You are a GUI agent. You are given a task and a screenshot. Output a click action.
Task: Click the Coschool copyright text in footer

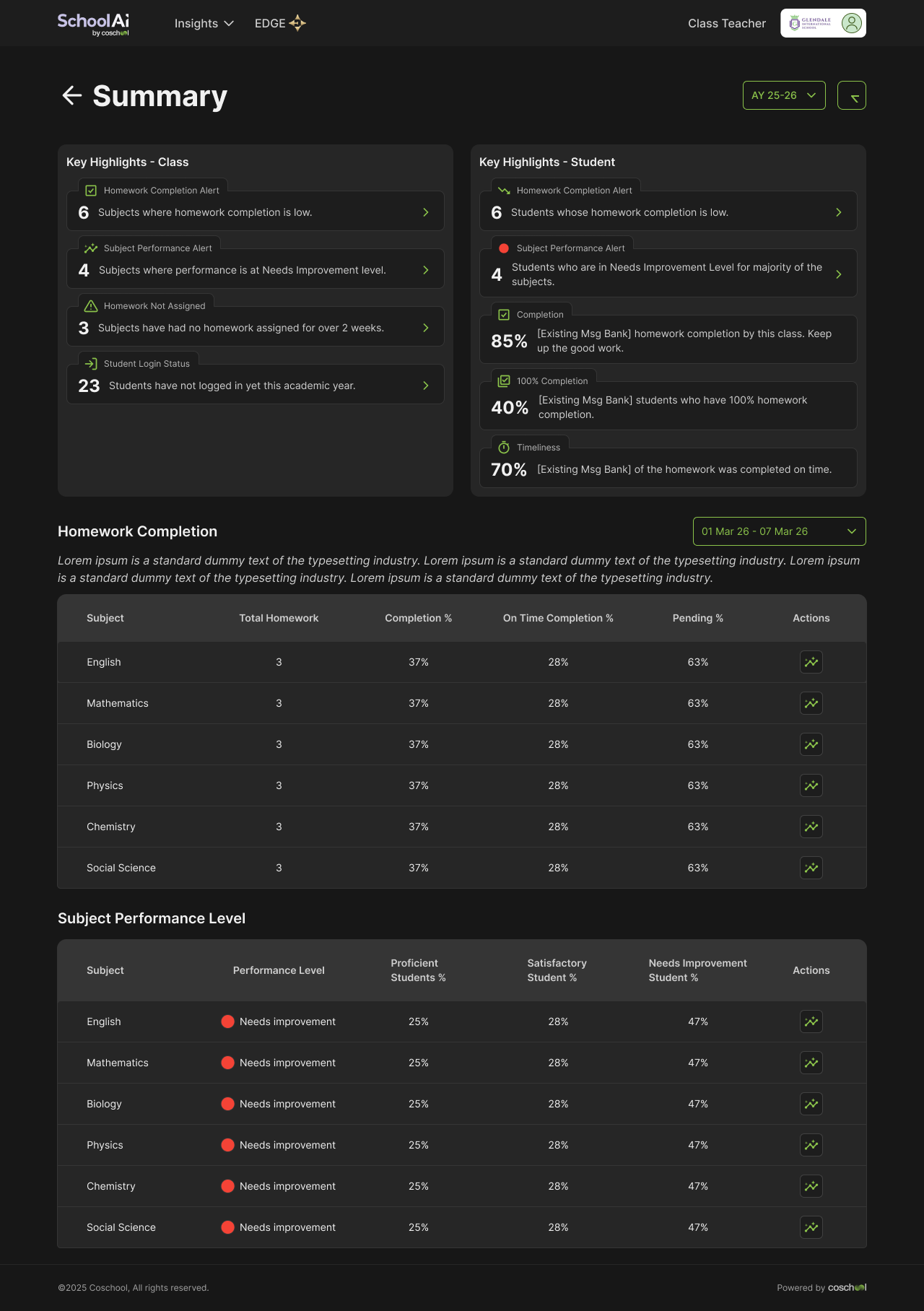click(134, 1288)
